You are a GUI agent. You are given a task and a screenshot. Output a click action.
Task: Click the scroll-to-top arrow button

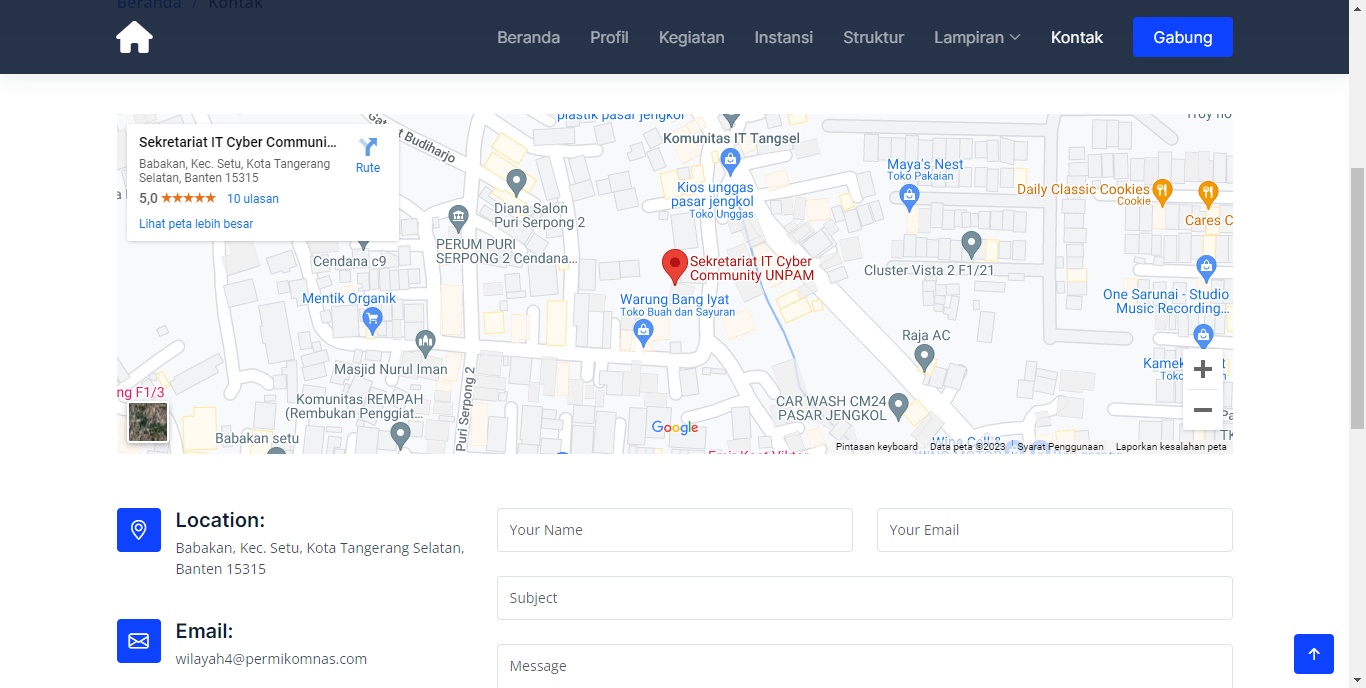(1313, 654)
